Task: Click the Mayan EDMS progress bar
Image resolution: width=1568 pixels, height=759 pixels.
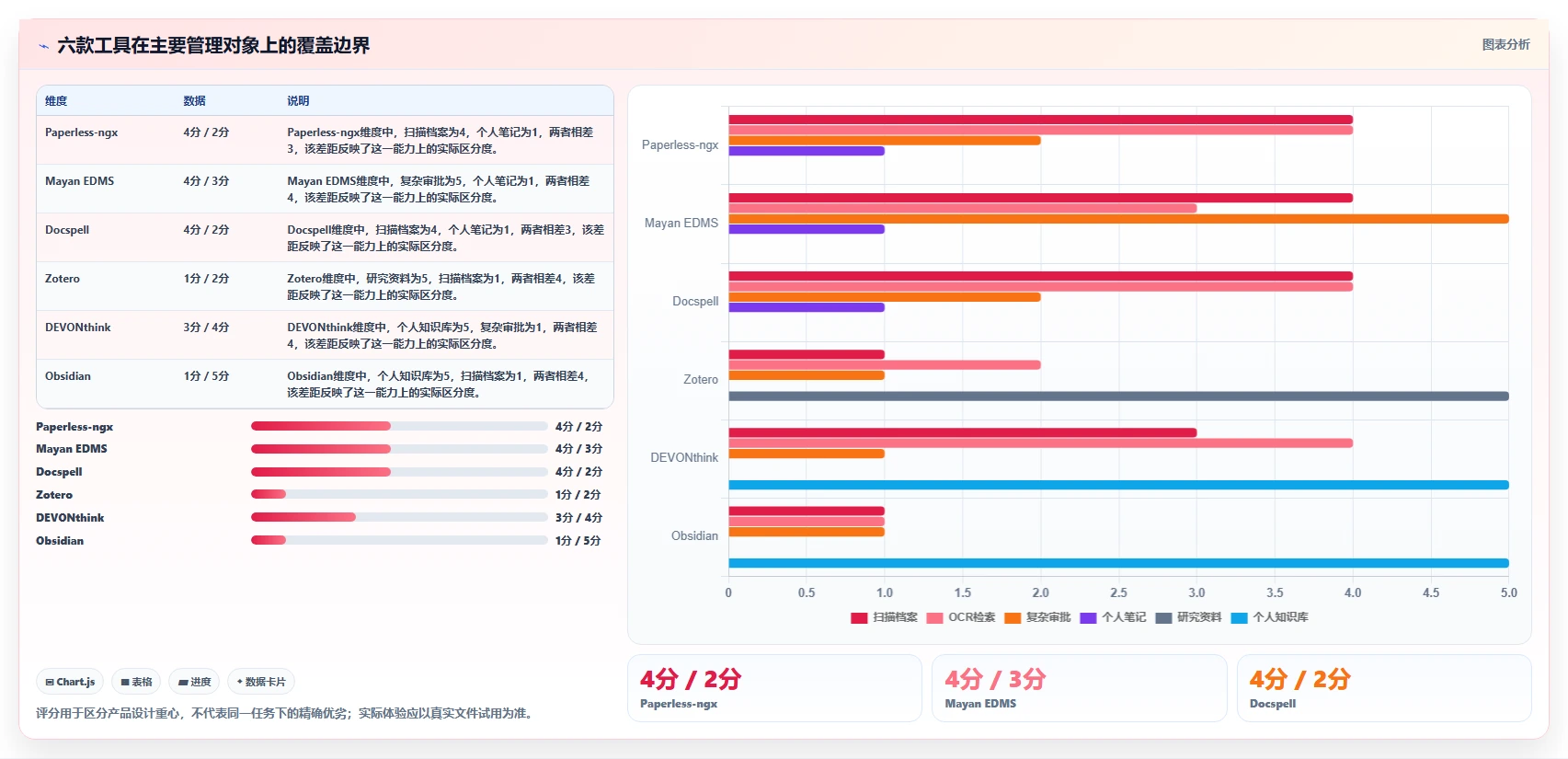Action: click(x=399, y=449)
